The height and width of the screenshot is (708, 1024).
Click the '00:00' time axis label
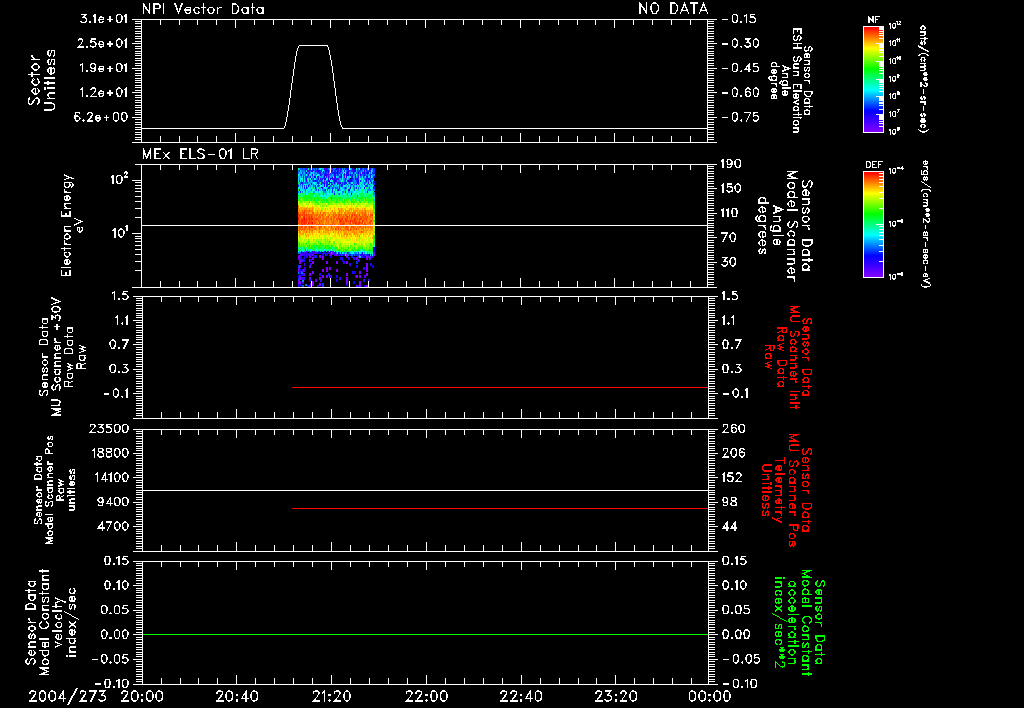pyautogui.click(x=709, y=696)
